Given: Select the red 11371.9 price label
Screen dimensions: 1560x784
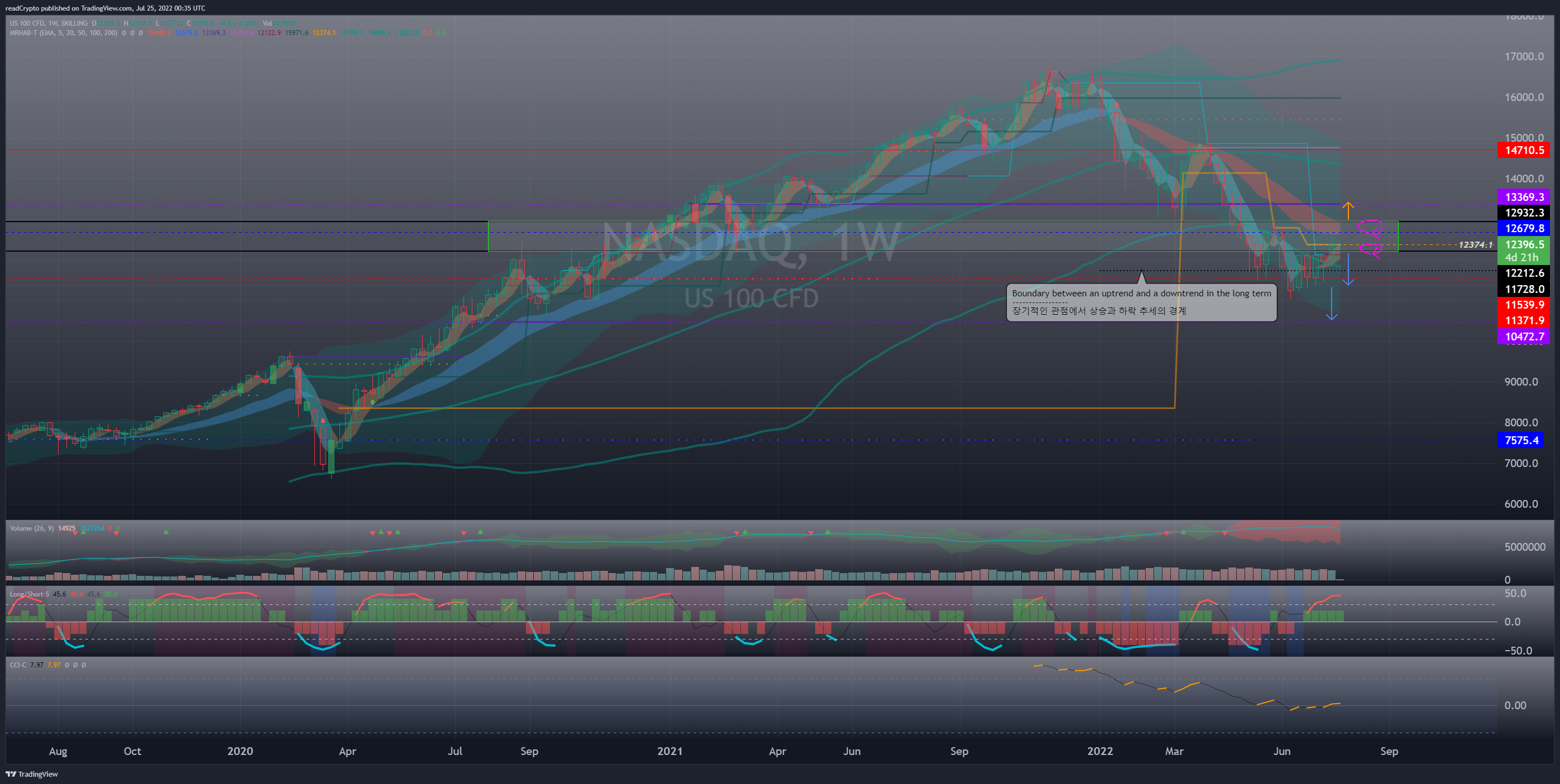Looking at the screenshot, I should point(1524,321).
